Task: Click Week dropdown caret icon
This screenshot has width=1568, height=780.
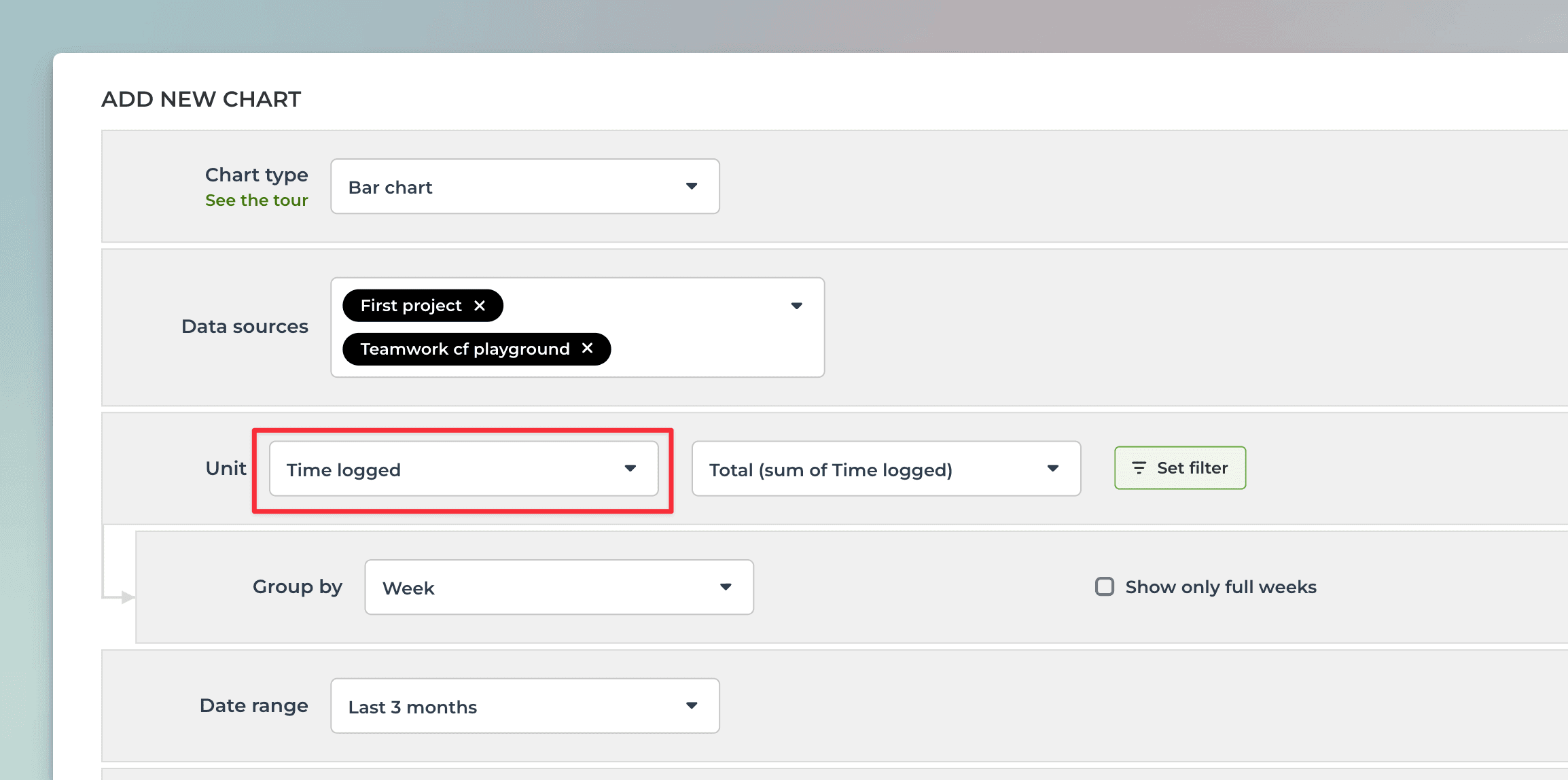Action: tap(726, 587)
